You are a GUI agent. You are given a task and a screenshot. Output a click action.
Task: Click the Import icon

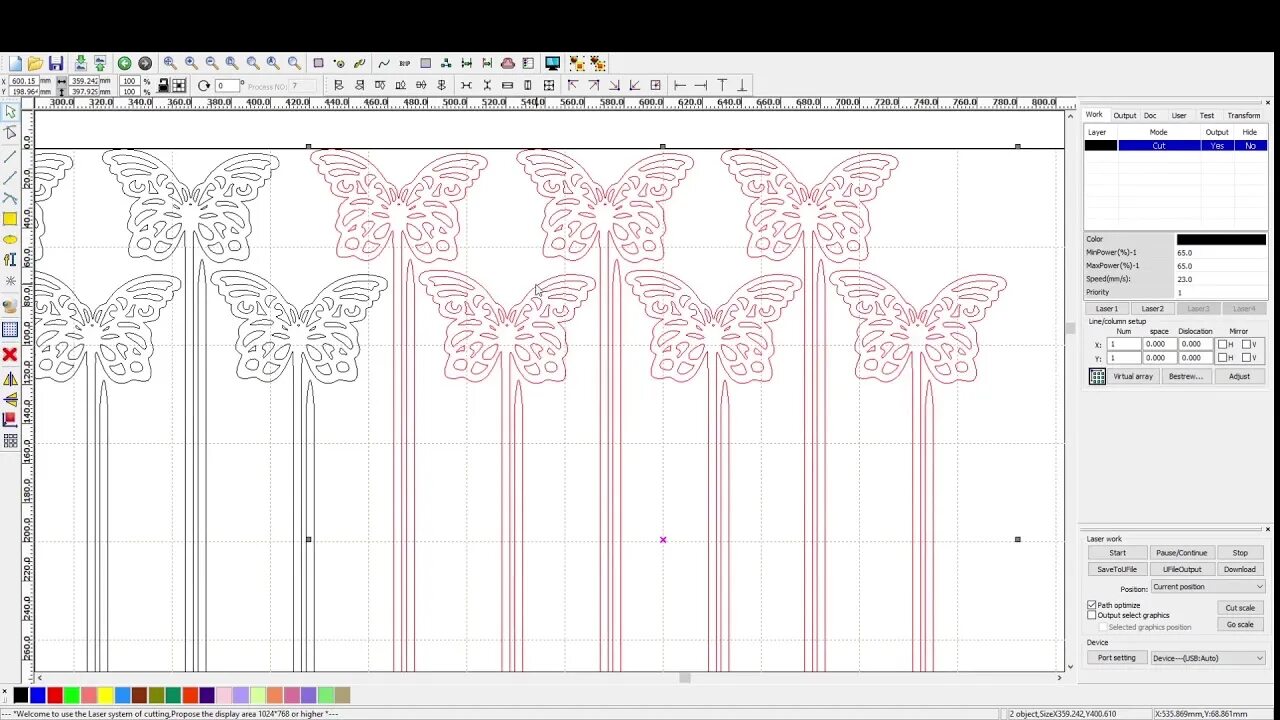81,63
